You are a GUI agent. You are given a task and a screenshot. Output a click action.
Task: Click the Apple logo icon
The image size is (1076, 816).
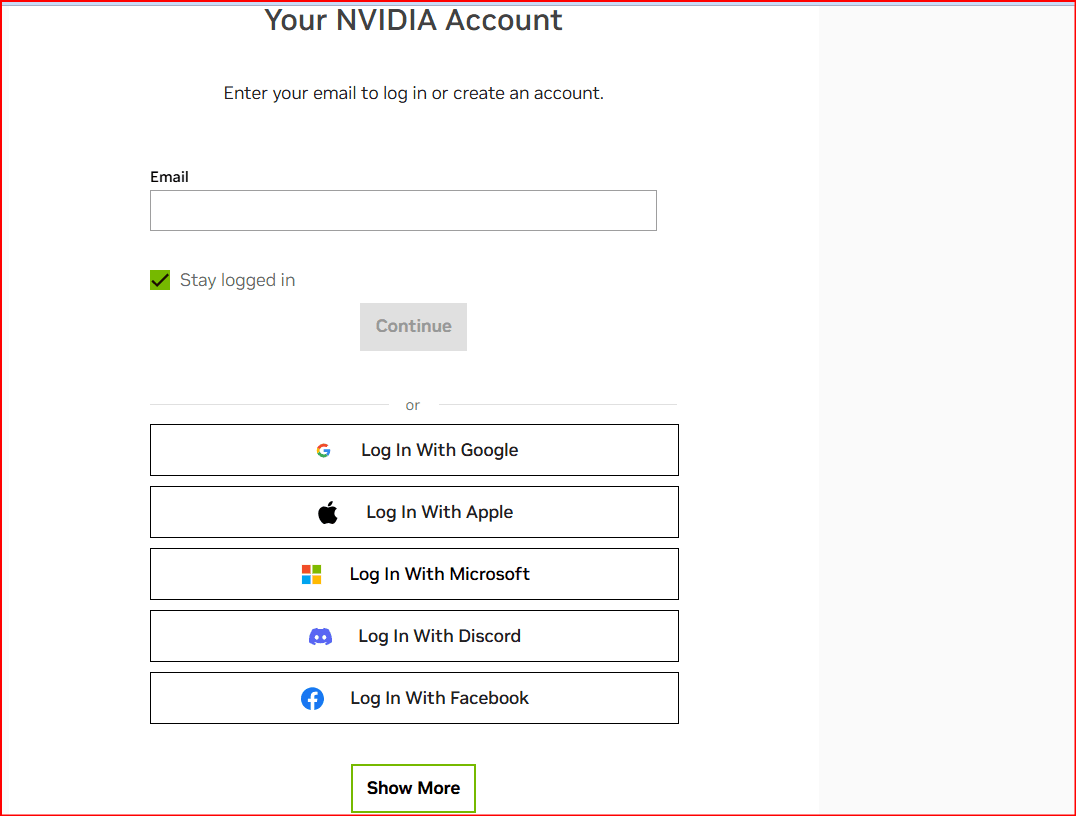click(x=327, y=512)
